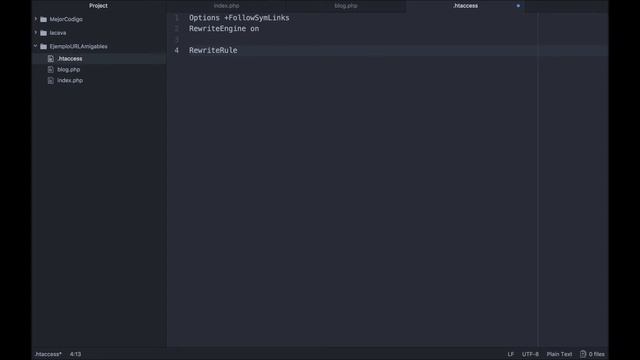Select the MejorCodigo folder name
The height and width of the screenshot is (360, 640).
coord(66,19)
